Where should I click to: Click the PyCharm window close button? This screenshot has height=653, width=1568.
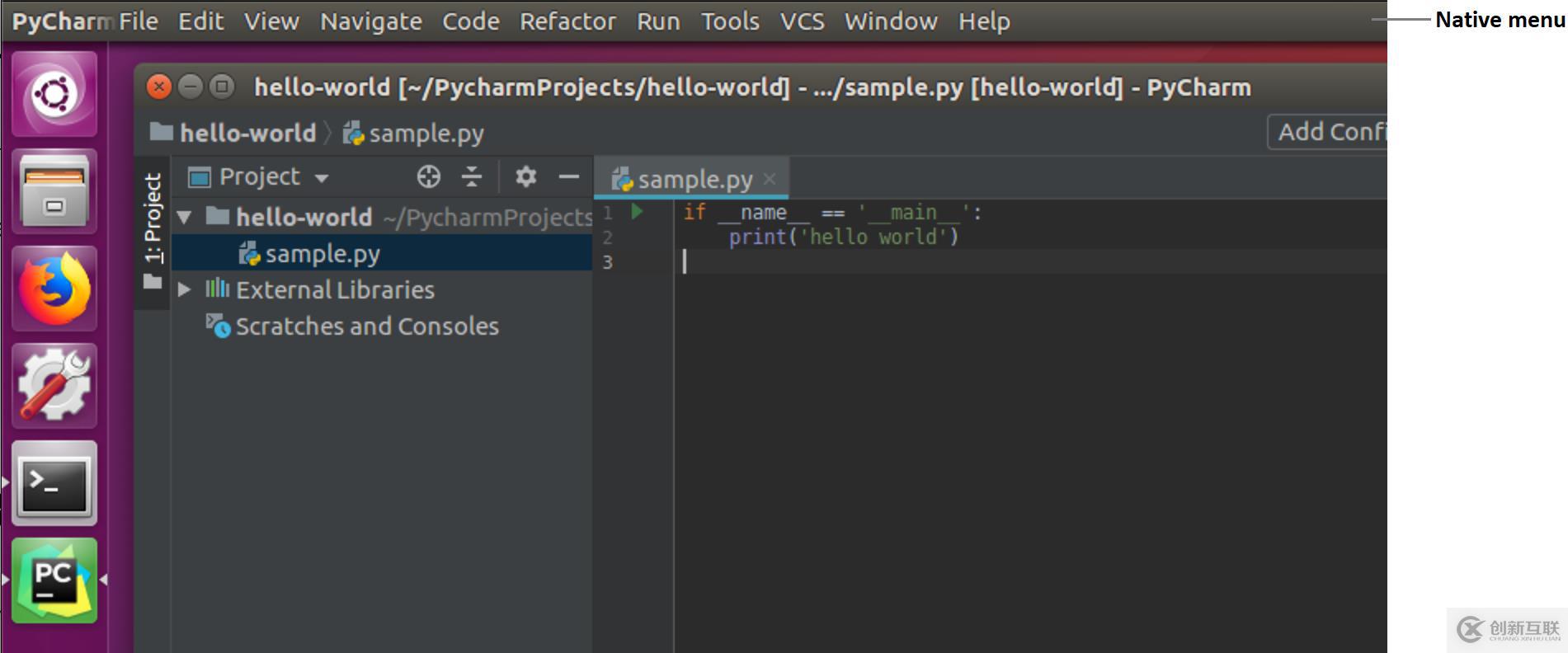(159, 87)
